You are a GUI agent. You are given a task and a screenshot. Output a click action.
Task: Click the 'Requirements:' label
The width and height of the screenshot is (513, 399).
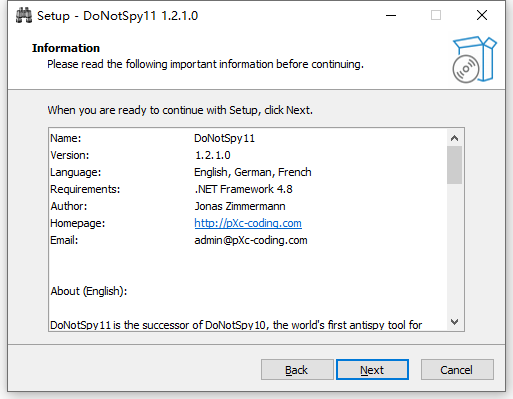coord(85,189)
